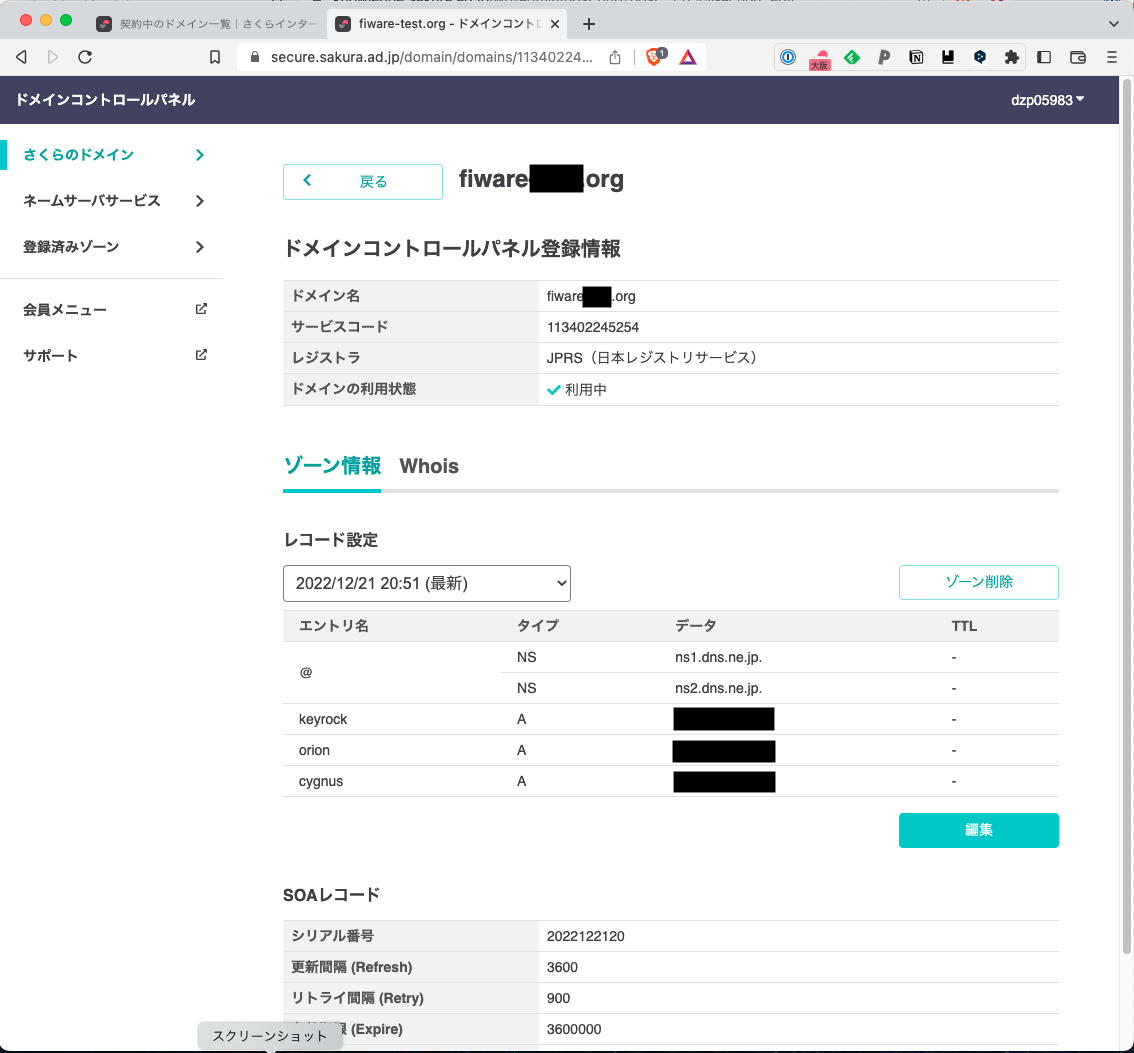The width and height of the screenshot is (1134, 1053).
Task: Click the padlock icon in the address bar
Action: pyautogui.click(x=255, y=57)
